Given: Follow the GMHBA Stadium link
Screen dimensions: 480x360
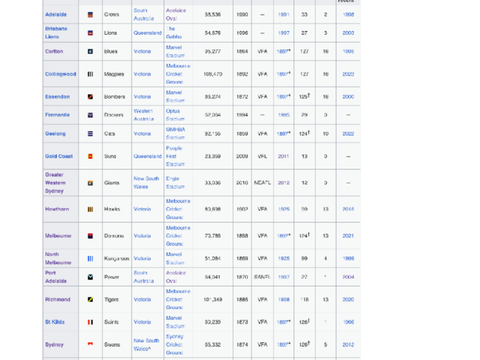Looking at the screenshot, I should 175,133.
